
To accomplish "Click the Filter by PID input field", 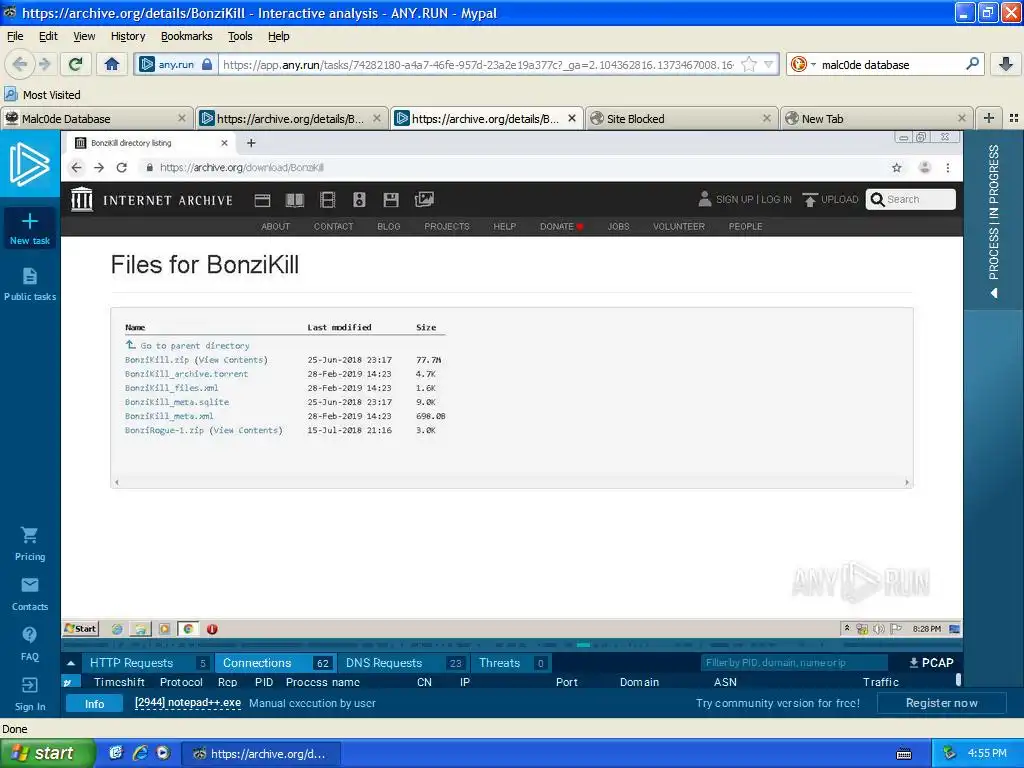I will click(x=793, y=663).
